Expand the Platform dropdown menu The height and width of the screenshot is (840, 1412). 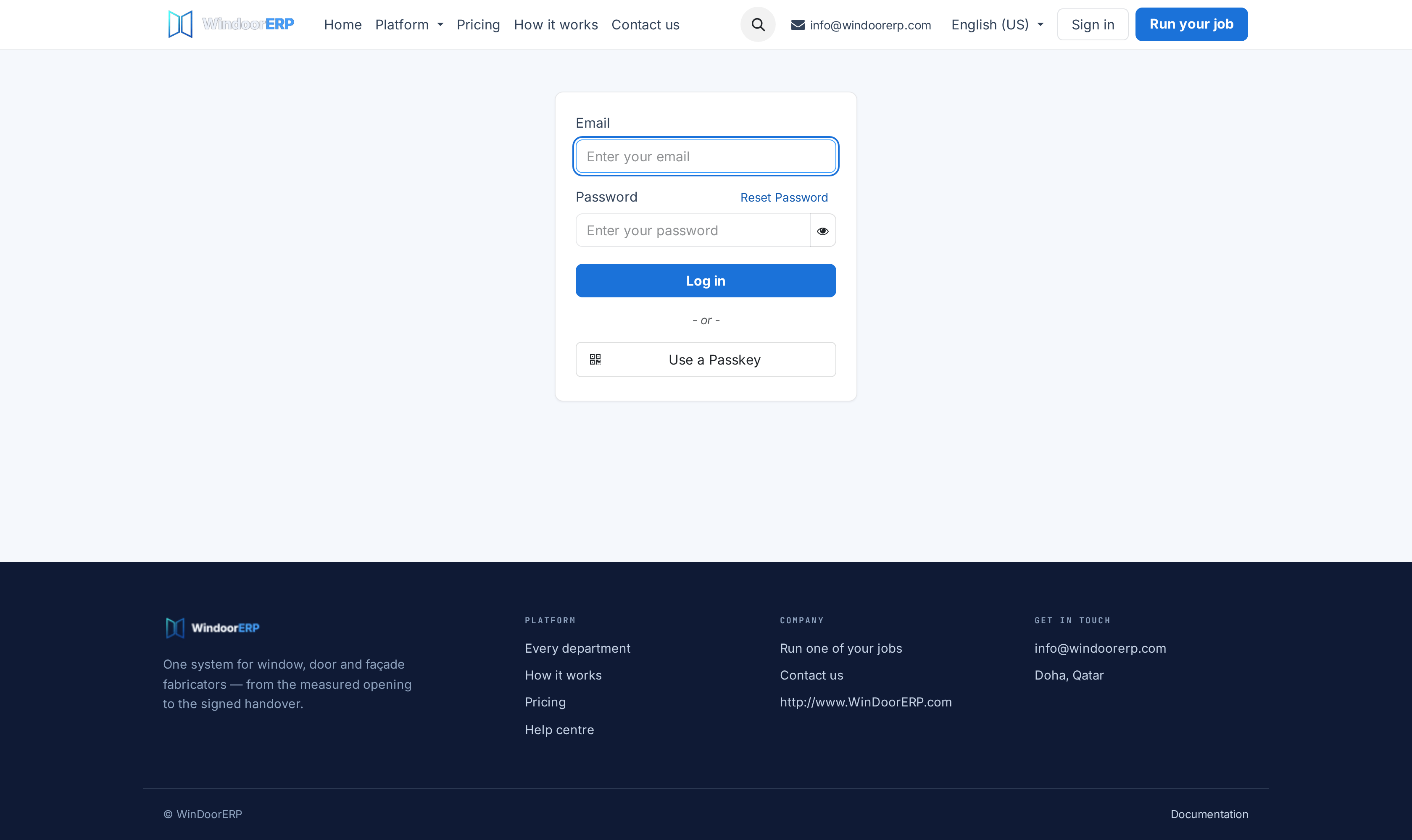[409, 25]
